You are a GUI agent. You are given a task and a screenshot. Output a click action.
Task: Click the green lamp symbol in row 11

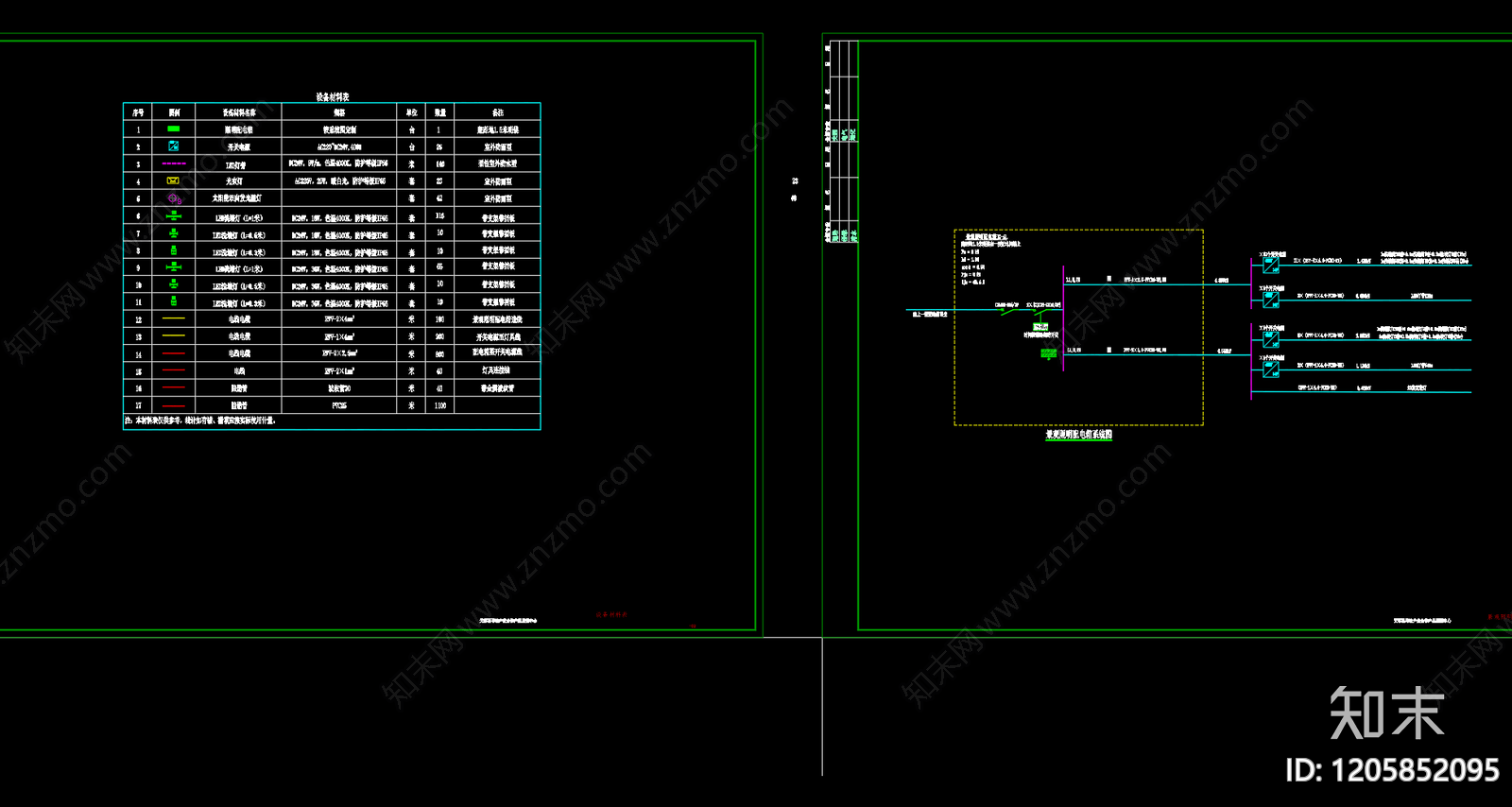point(173,301)
